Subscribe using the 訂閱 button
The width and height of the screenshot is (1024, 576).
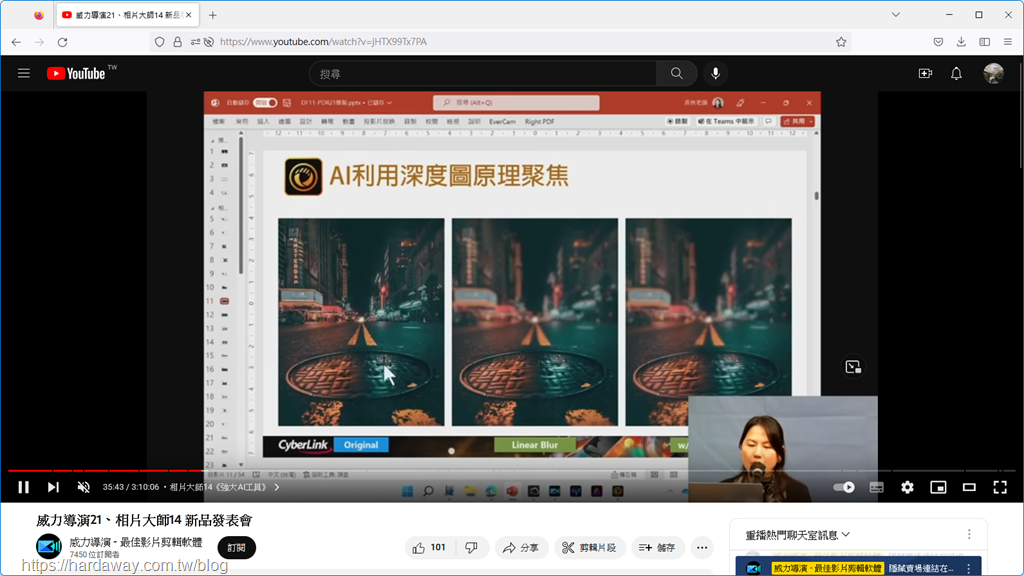coord(236,548)
